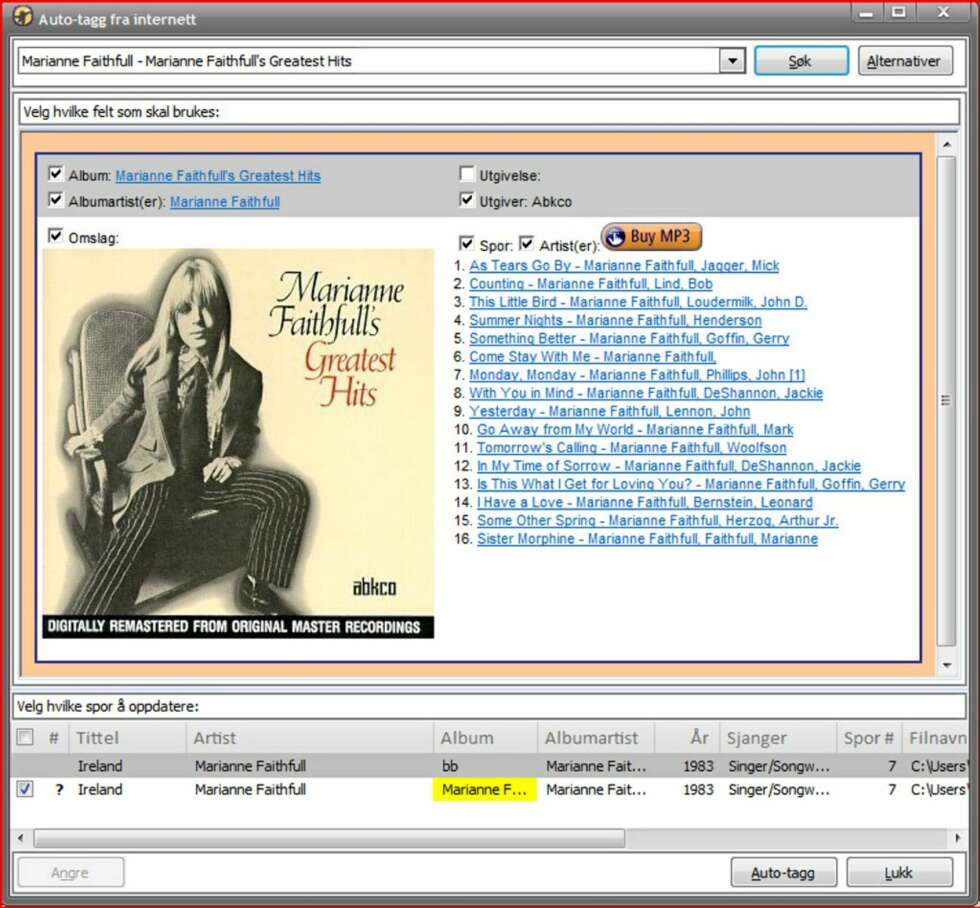Click the Søk search button
The image size is (980, 908).
point(801,61)
